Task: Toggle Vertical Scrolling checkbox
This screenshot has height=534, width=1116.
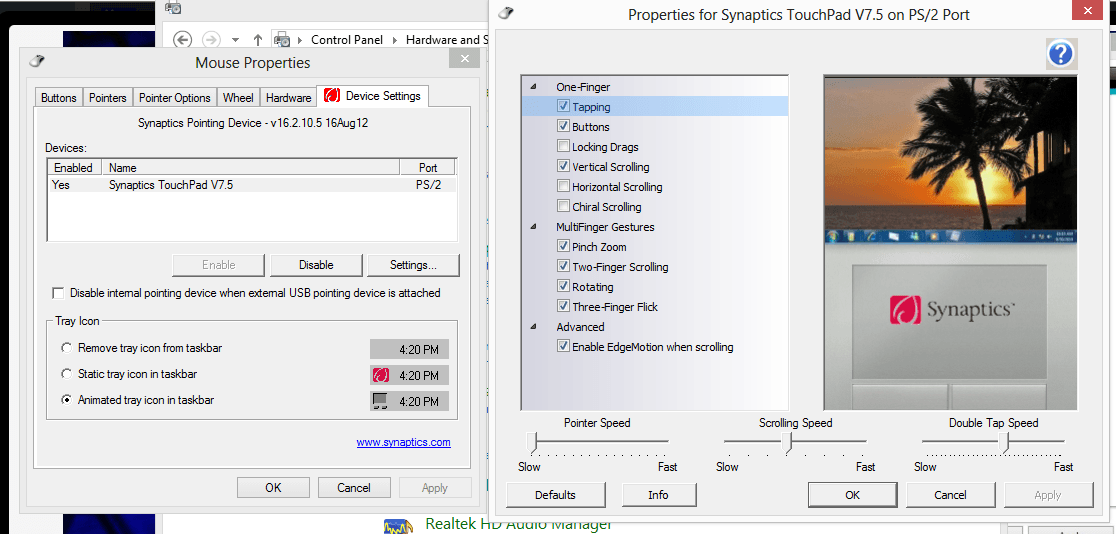Action: (x=563, y=167)
